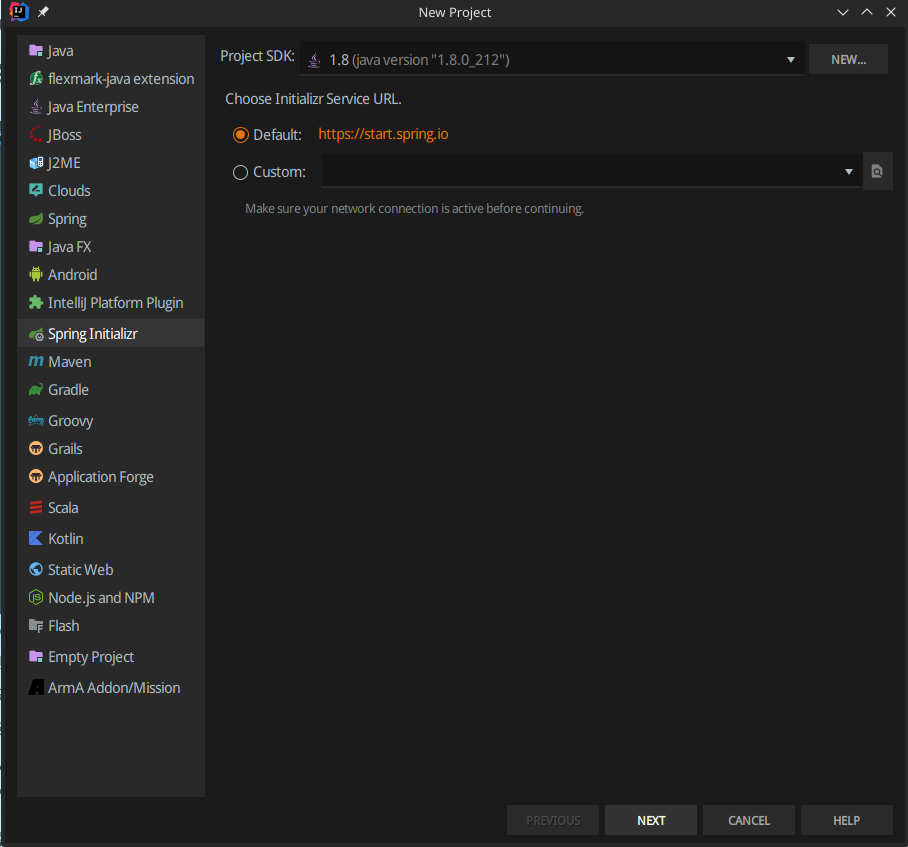Click the Clouds icon
This screenshot has height=847, width=908.
(36, 190)
